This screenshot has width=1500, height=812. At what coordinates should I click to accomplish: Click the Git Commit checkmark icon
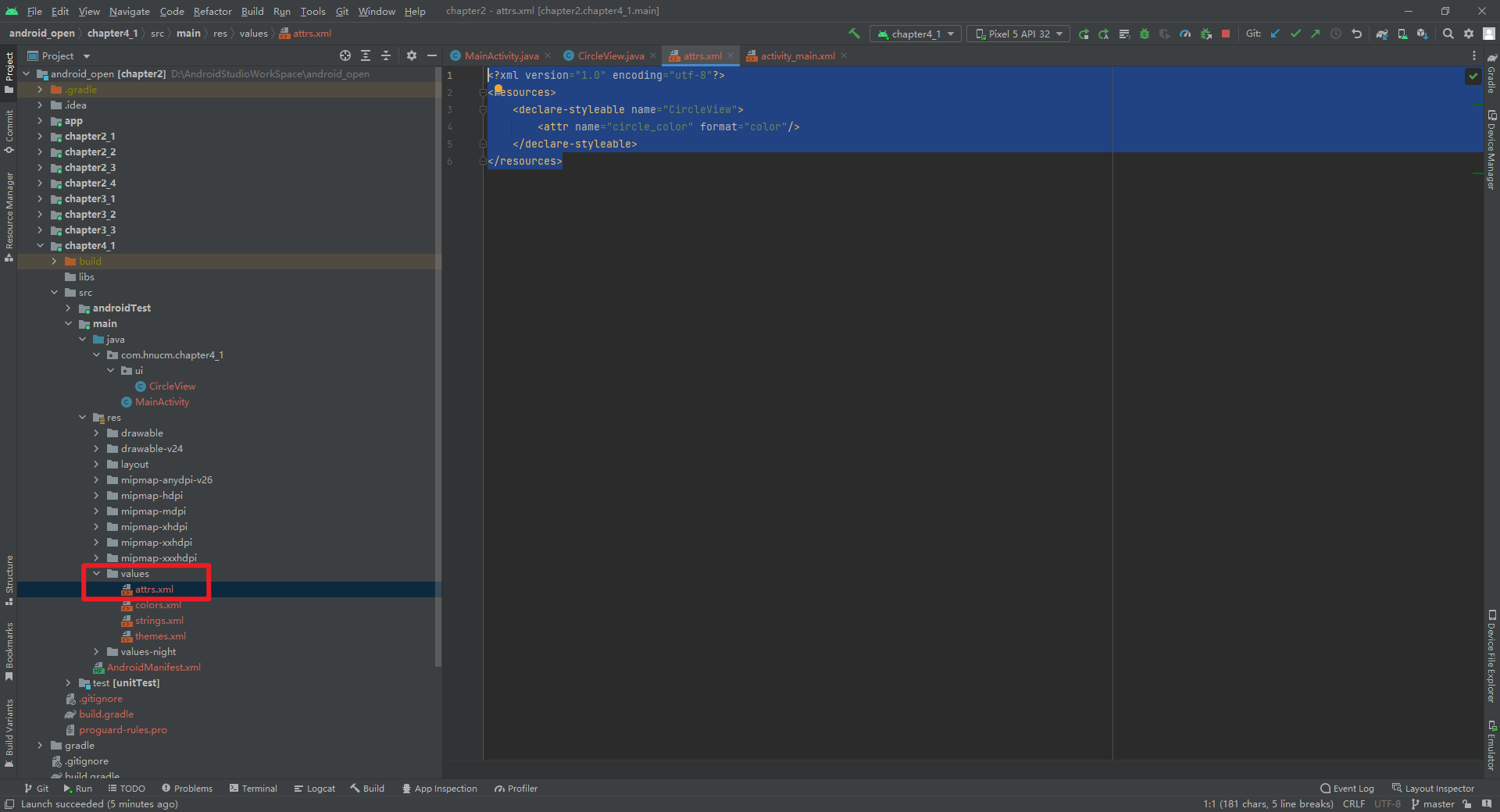point(1295,34)
